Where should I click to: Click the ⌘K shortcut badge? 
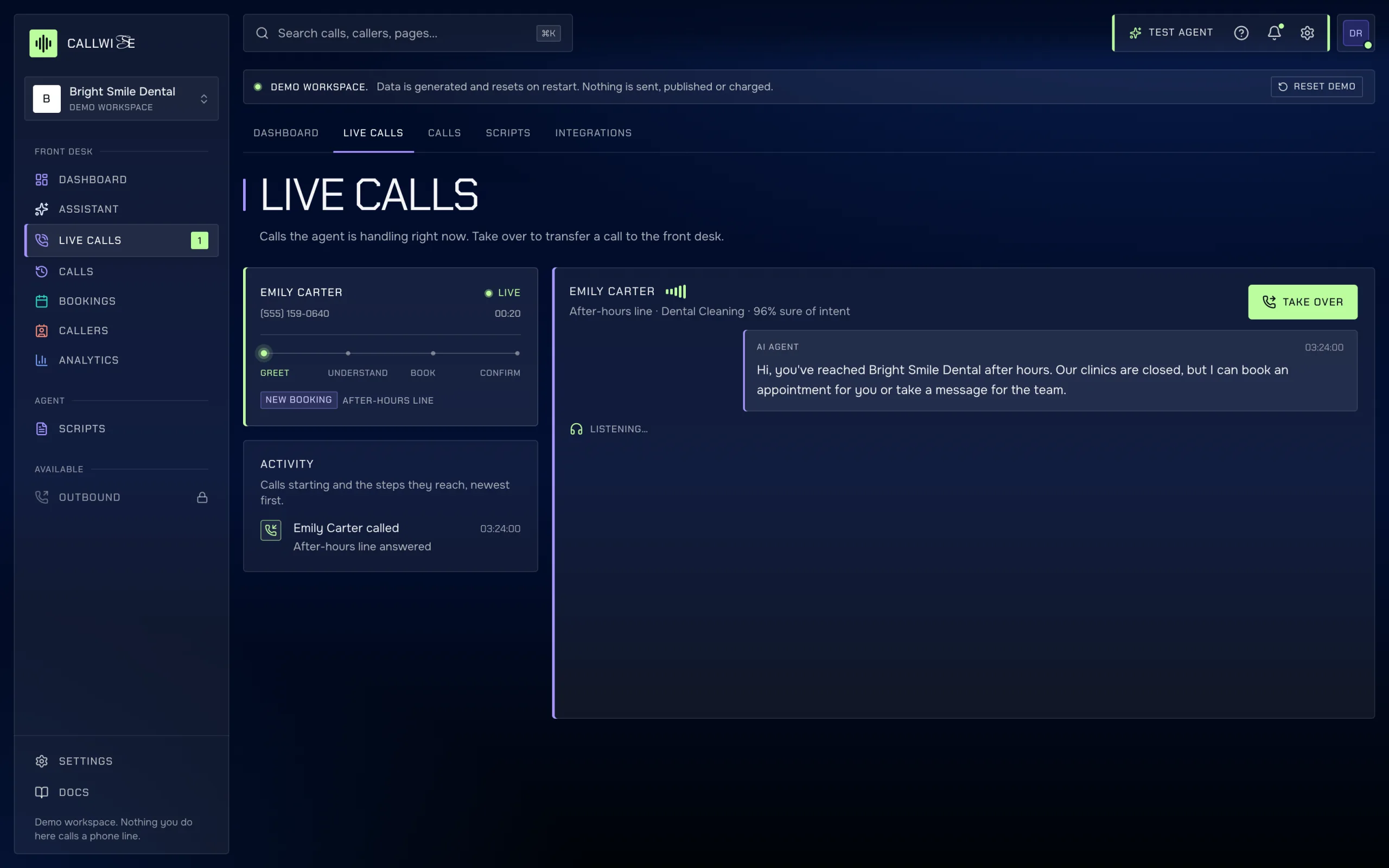point(548,33)
